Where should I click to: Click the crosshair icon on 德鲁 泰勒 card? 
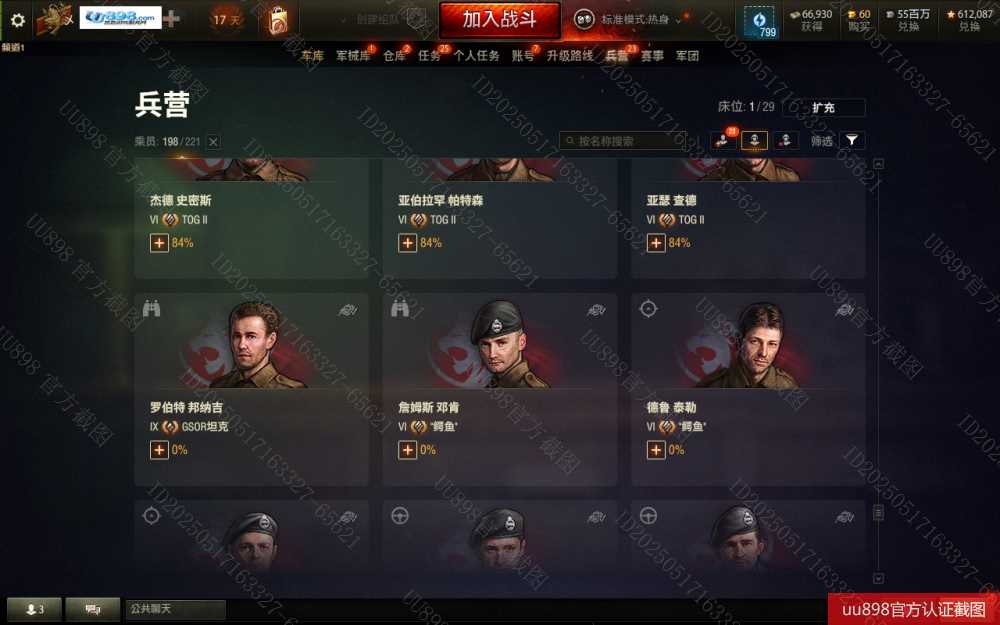tap(648, 309)
